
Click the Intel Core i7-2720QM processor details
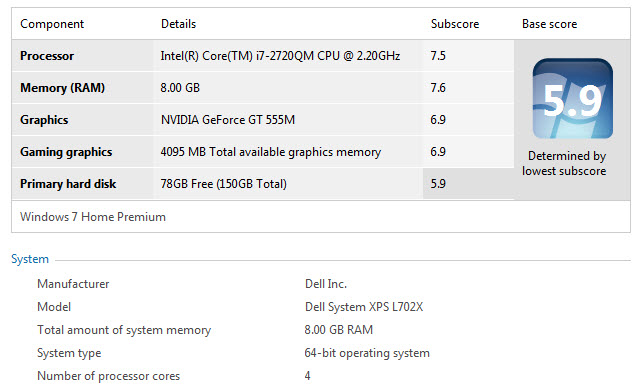click(280, 56)
